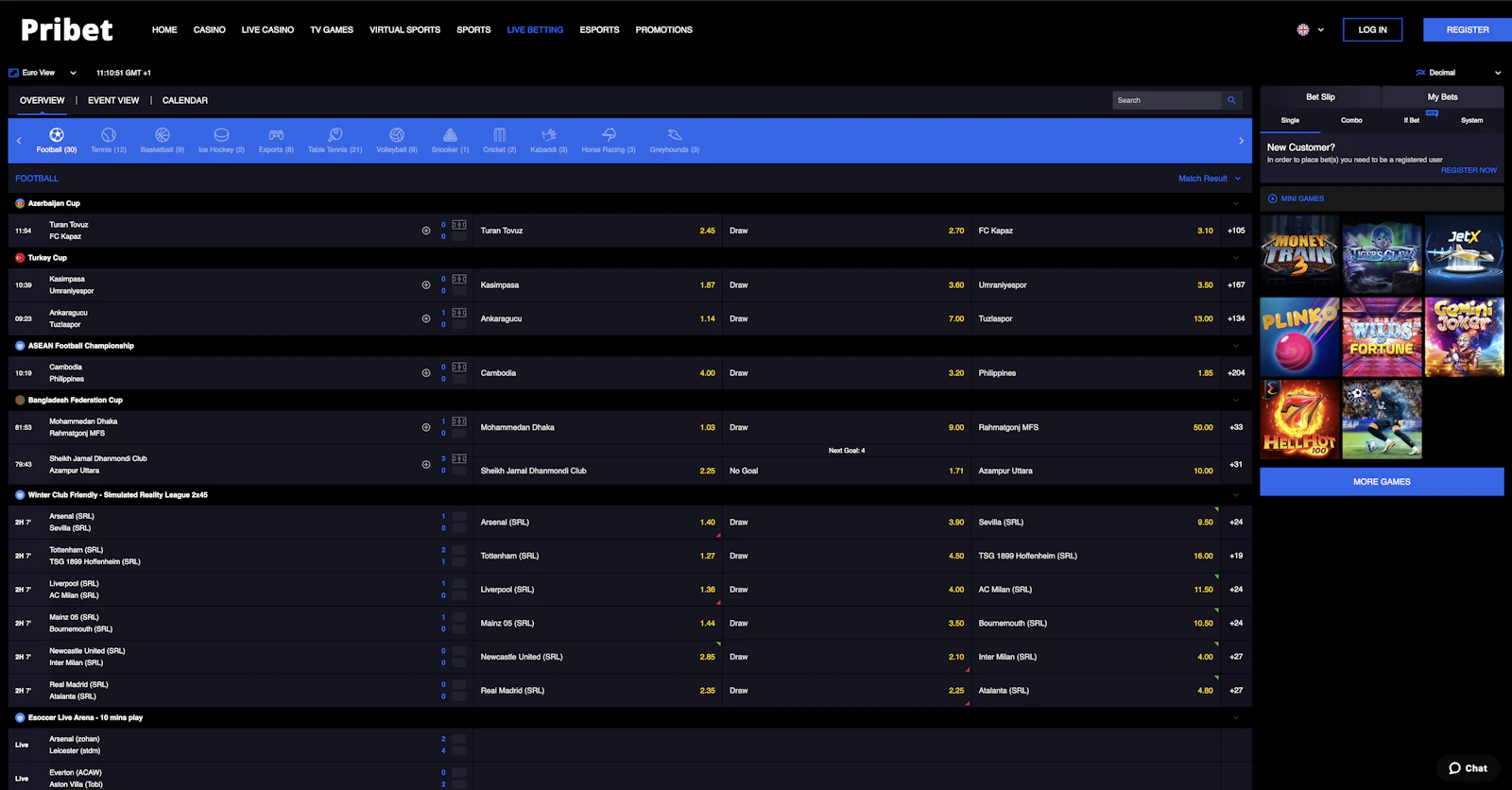This screenshot has width=1512, height=790.
Task: Choose the Esports gamepad icon
Action: [x=276, y=136]
